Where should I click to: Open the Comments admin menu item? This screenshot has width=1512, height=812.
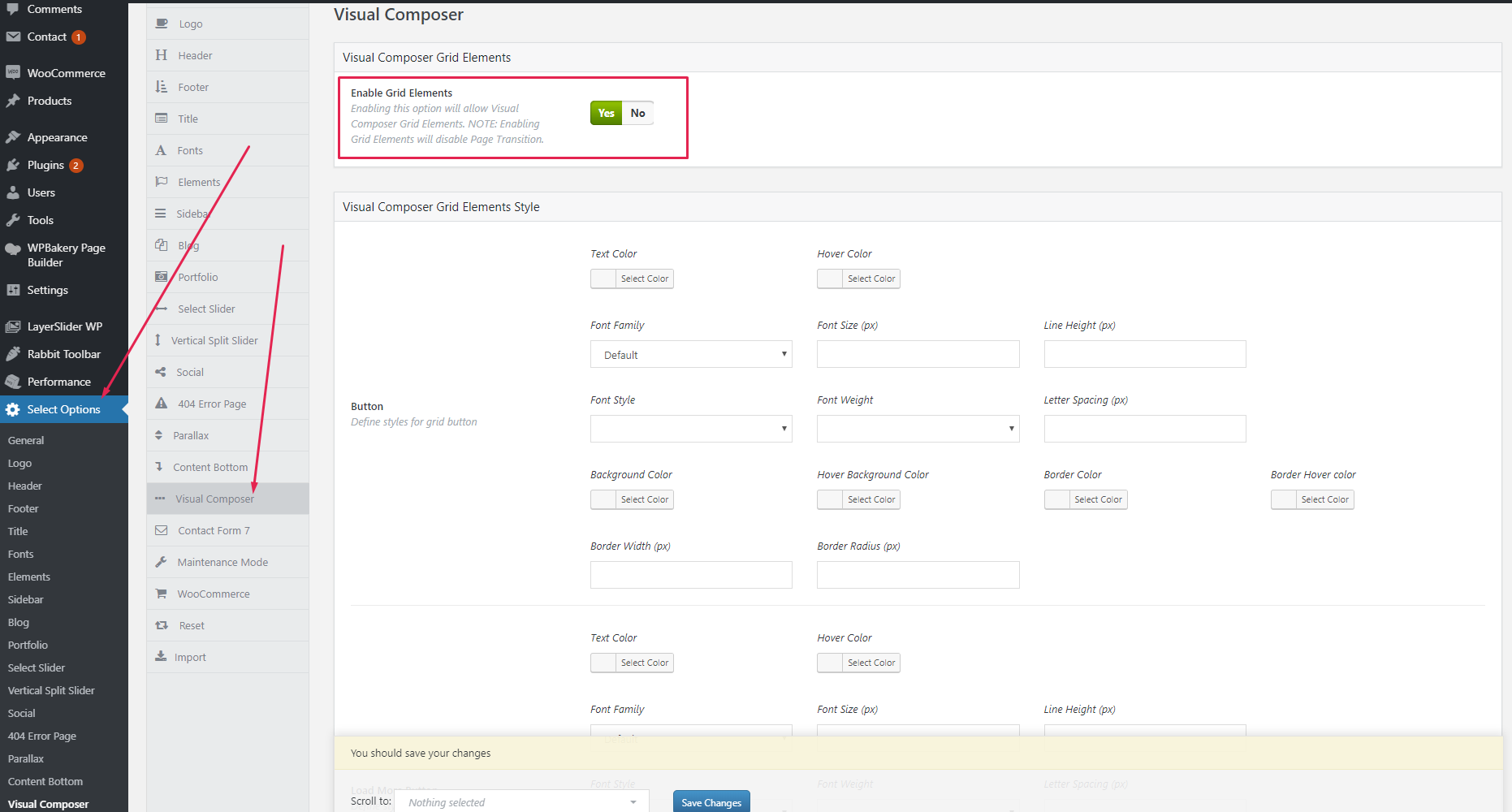click(x=64, y=10)
